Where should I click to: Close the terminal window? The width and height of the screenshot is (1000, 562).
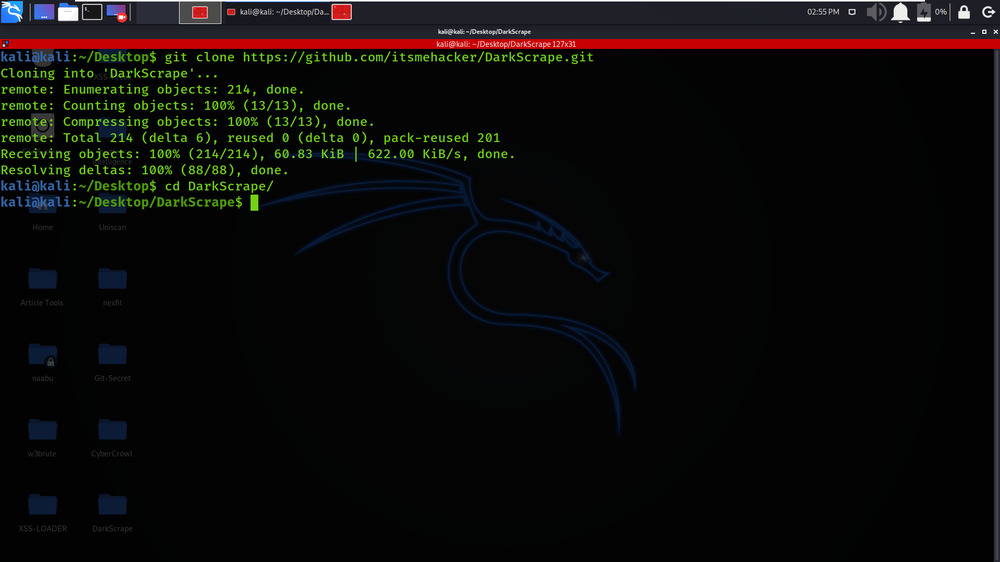996,32
